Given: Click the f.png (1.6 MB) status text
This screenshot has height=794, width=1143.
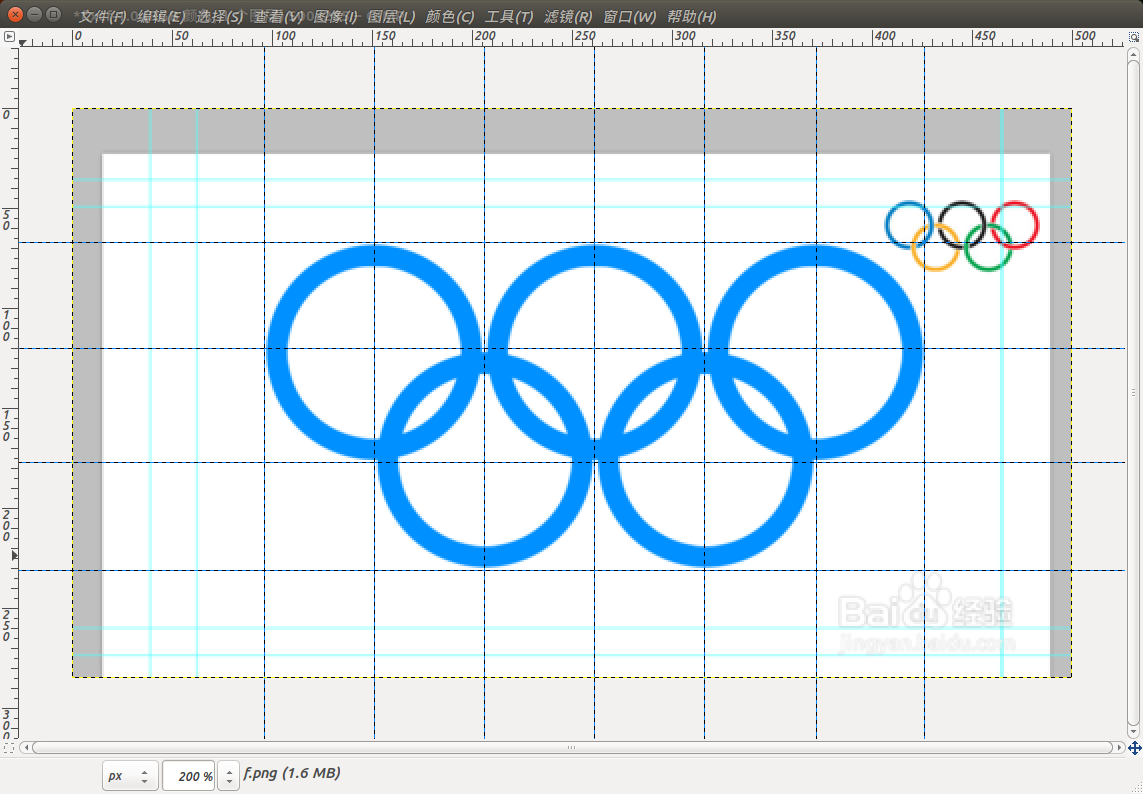Looking at the screenshot, I should tap(292, 773).
